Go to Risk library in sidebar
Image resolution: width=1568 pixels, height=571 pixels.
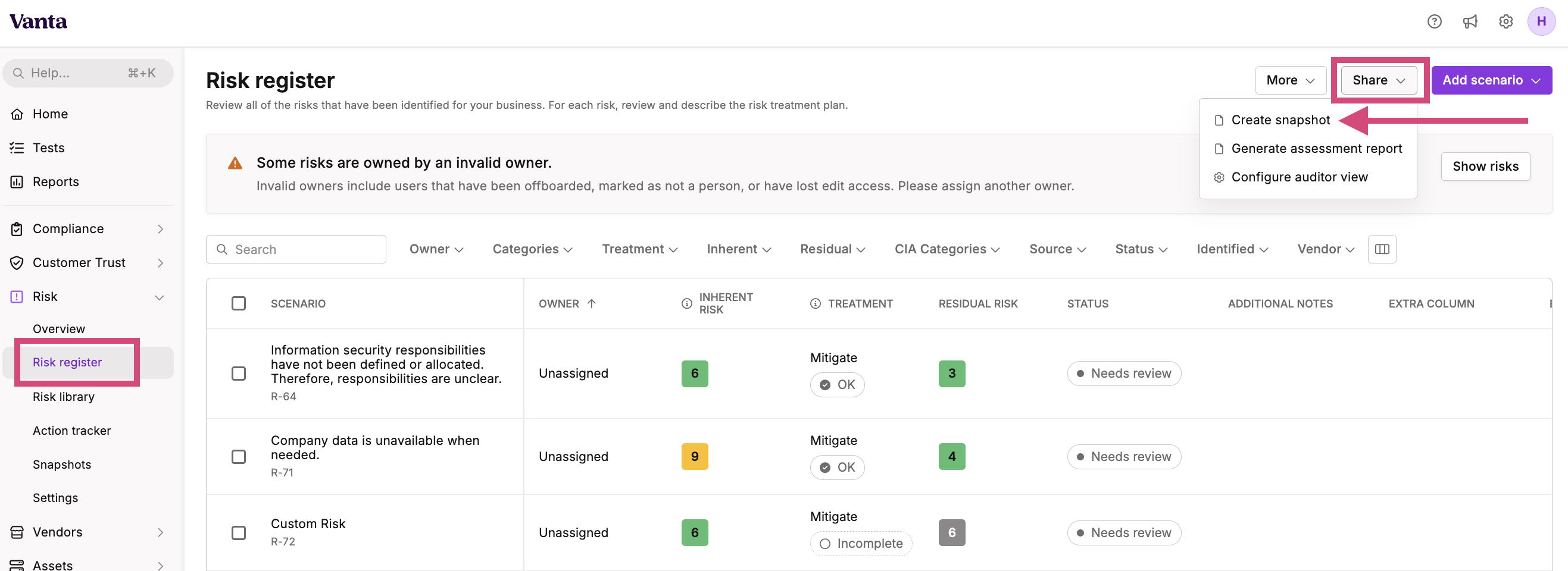[64, 397]
